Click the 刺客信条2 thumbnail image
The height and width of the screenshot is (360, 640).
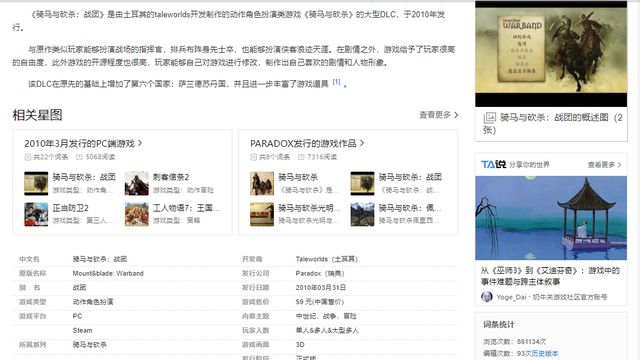tap(136, 184)
